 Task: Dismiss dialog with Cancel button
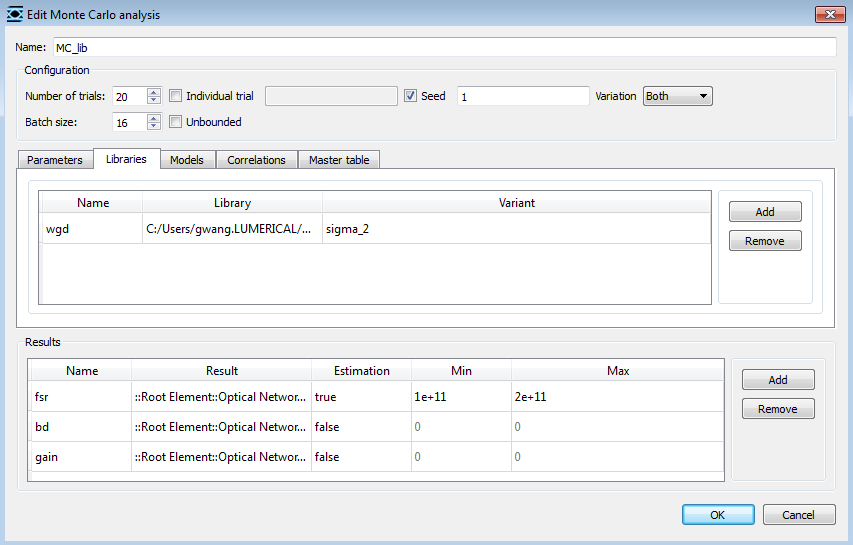[x=799, y=515]
